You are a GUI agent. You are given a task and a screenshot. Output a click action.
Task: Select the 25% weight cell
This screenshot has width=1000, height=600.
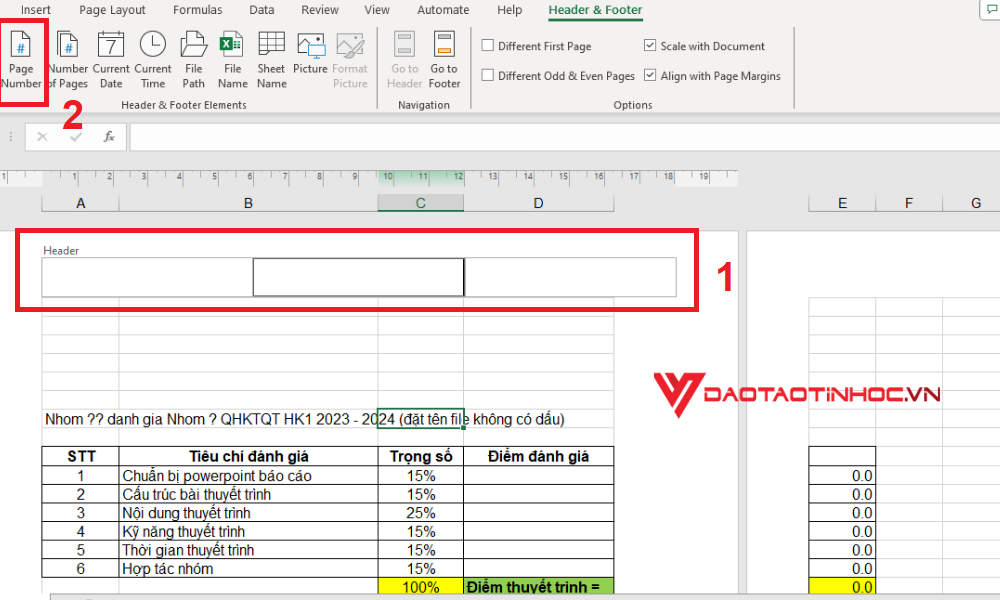[420, 513]
